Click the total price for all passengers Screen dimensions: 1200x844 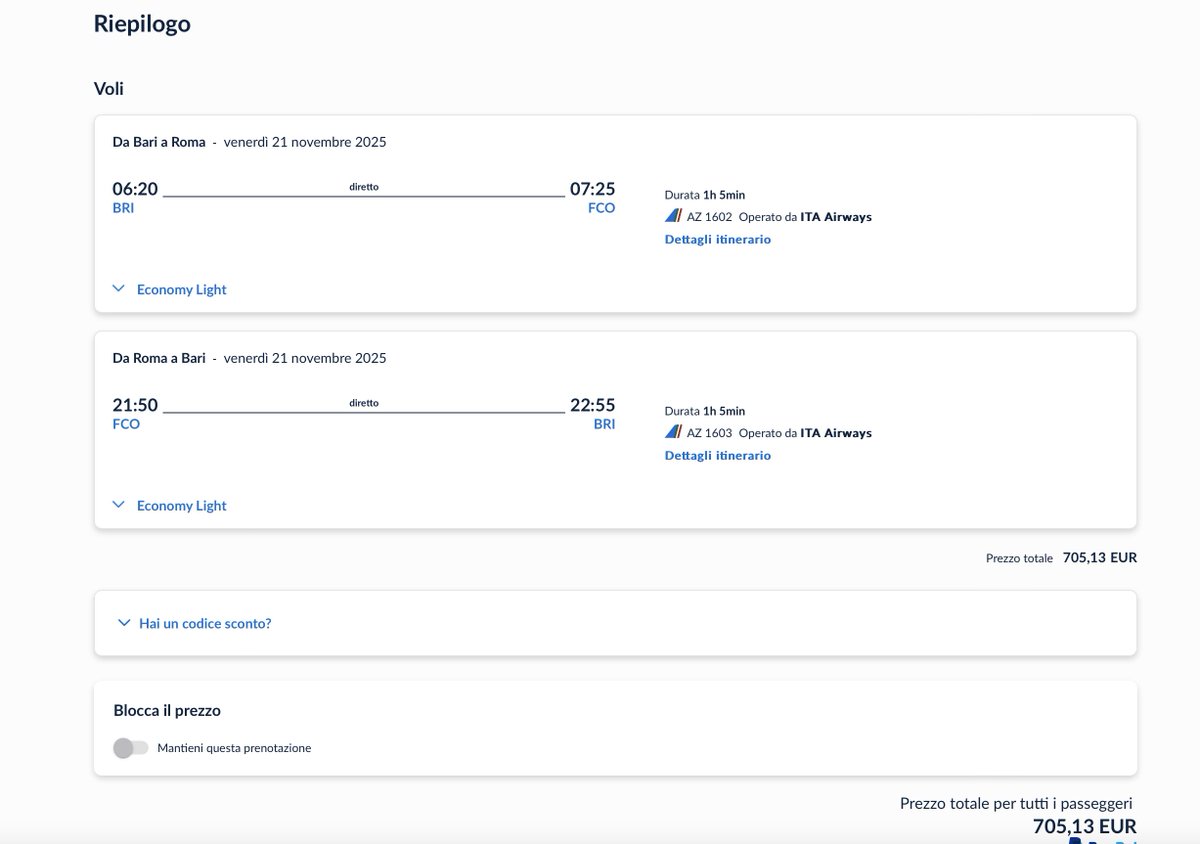tap(1084, 826)
